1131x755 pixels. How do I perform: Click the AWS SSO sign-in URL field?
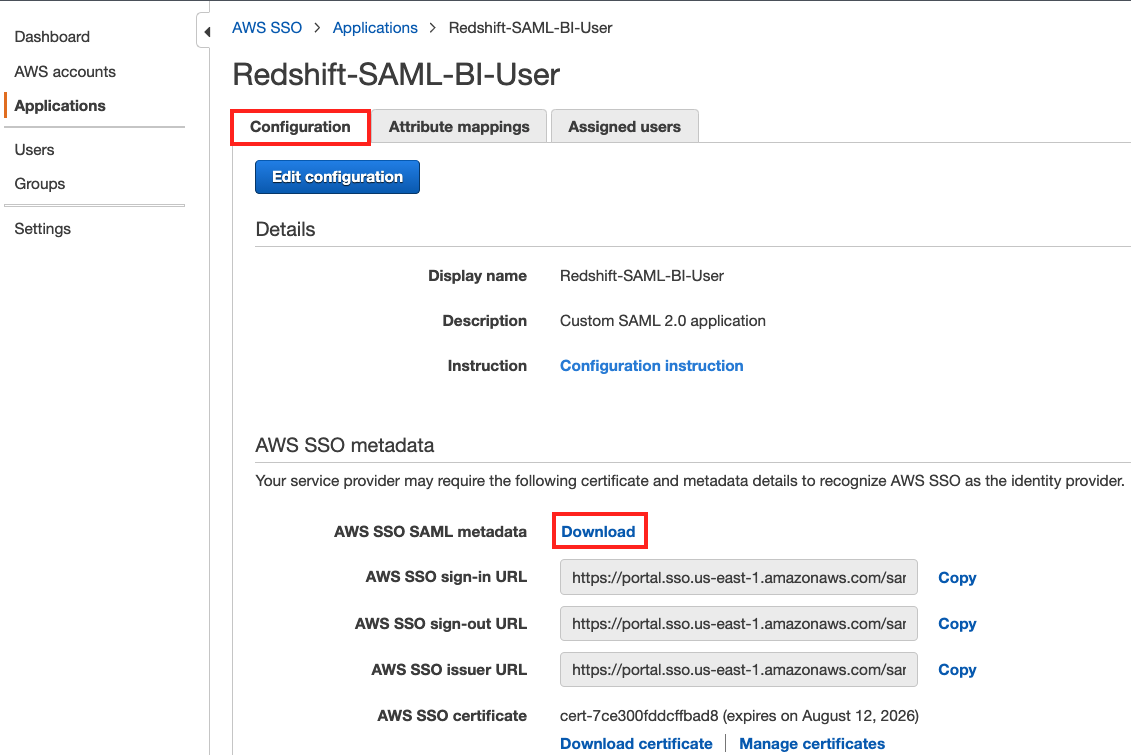click(738, 578)
